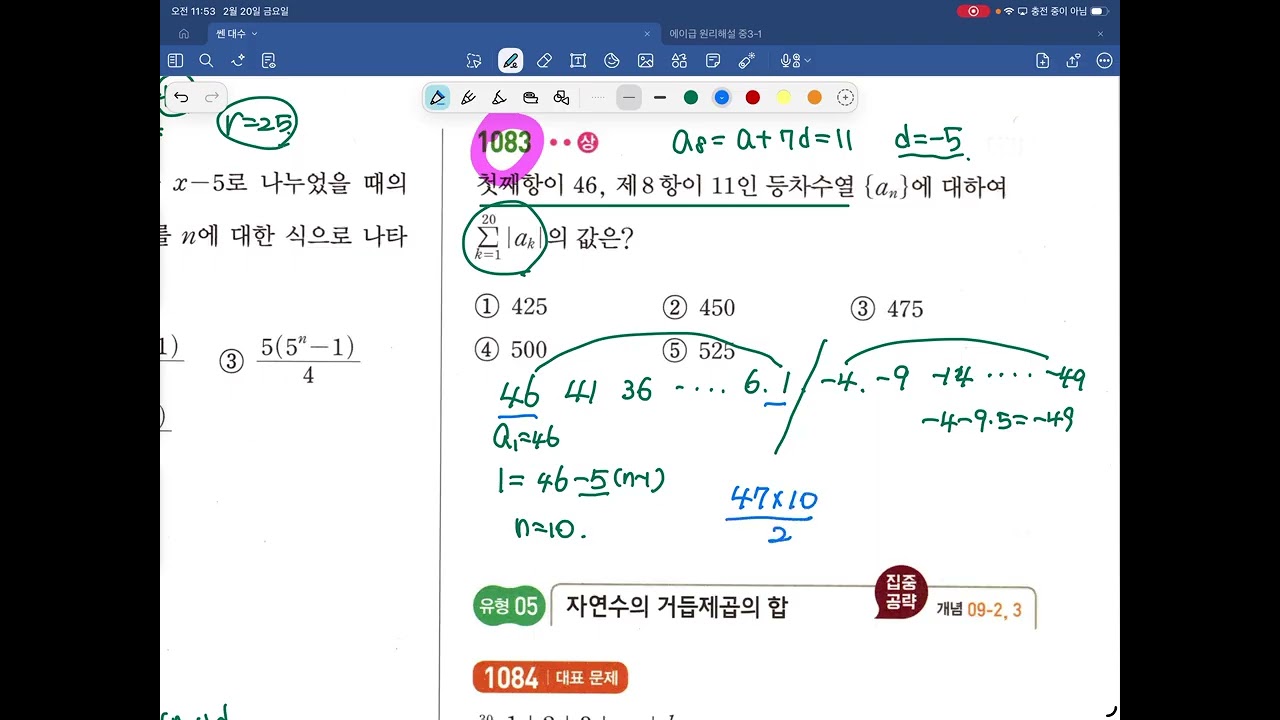Insert an image with the photo tool
The height and width of the screenshot is (720, 1280).
[646, 61]
